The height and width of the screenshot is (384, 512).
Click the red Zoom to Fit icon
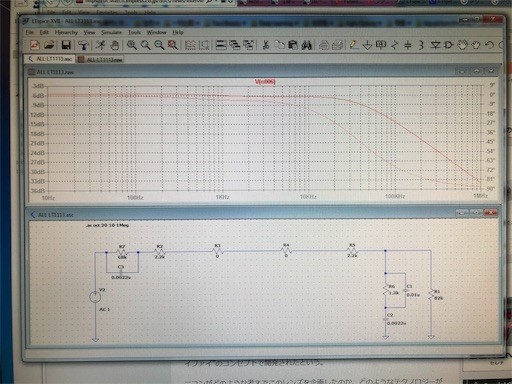[173, 45]
